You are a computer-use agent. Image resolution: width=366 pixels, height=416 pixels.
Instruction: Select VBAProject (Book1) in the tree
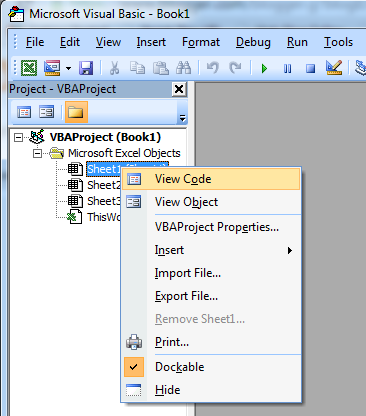click(x=105, y=137)
